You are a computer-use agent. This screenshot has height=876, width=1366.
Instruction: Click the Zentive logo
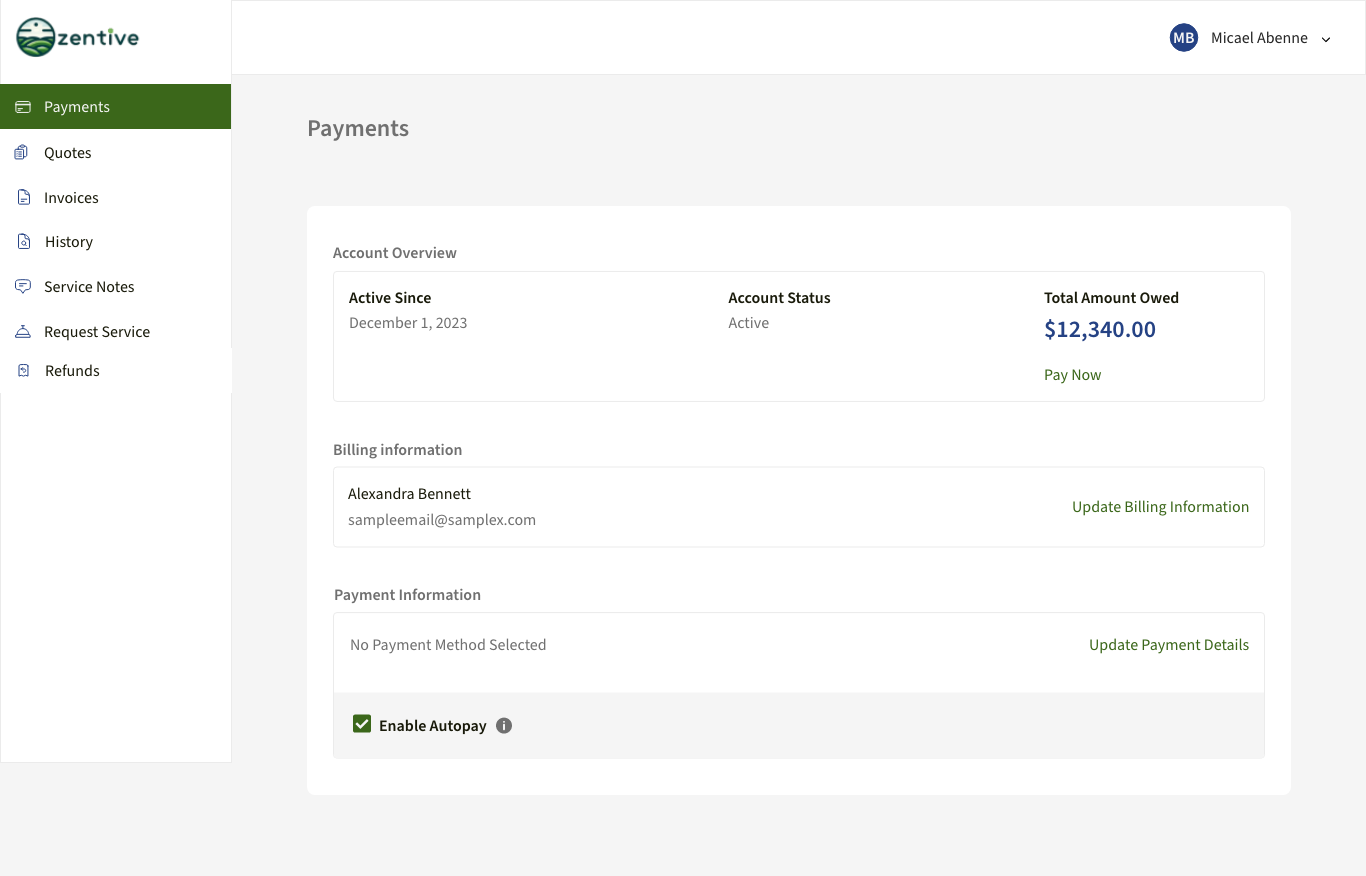(78, 38)
